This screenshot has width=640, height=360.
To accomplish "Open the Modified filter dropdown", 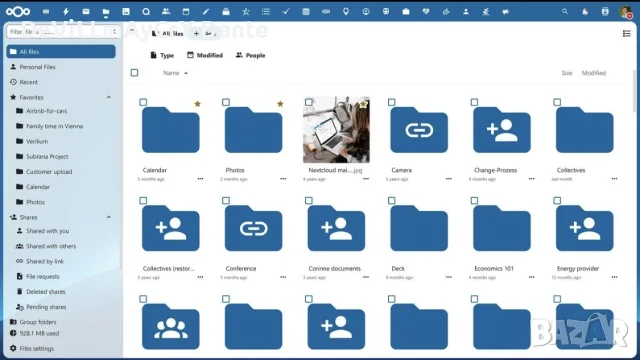I will click(x=205, y=55).
